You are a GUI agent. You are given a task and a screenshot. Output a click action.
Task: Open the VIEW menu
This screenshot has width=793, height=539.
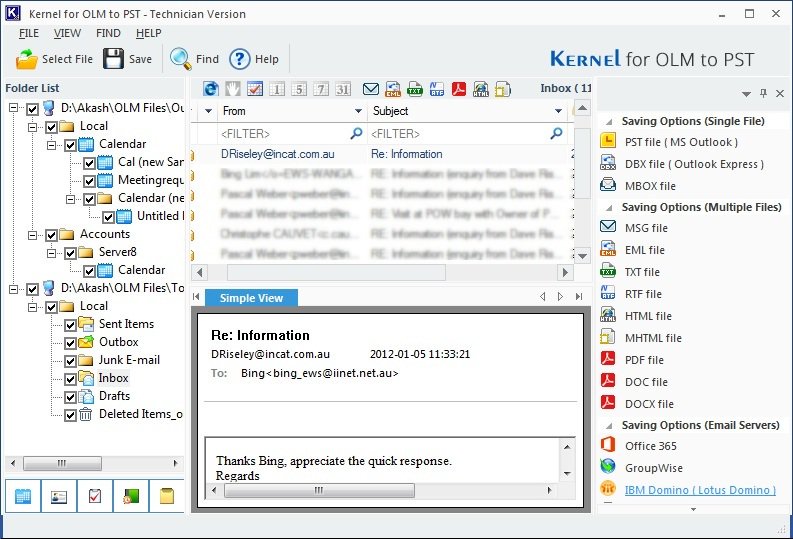point(67,33)
